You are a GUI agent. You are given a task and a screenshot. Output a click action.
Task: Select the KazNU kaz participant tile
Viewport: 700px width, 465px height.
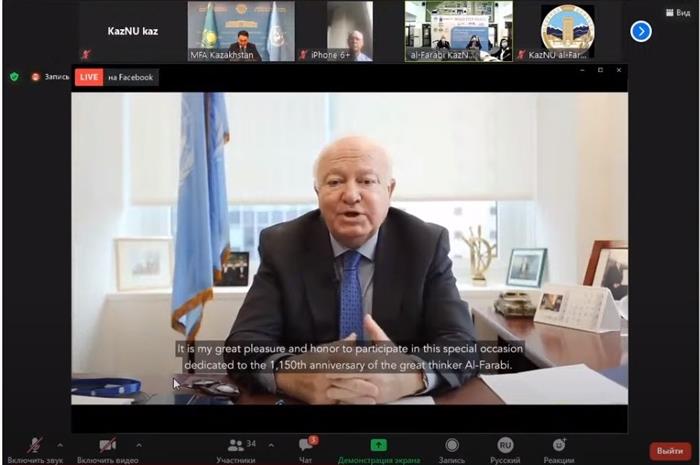tap(132, 31)
